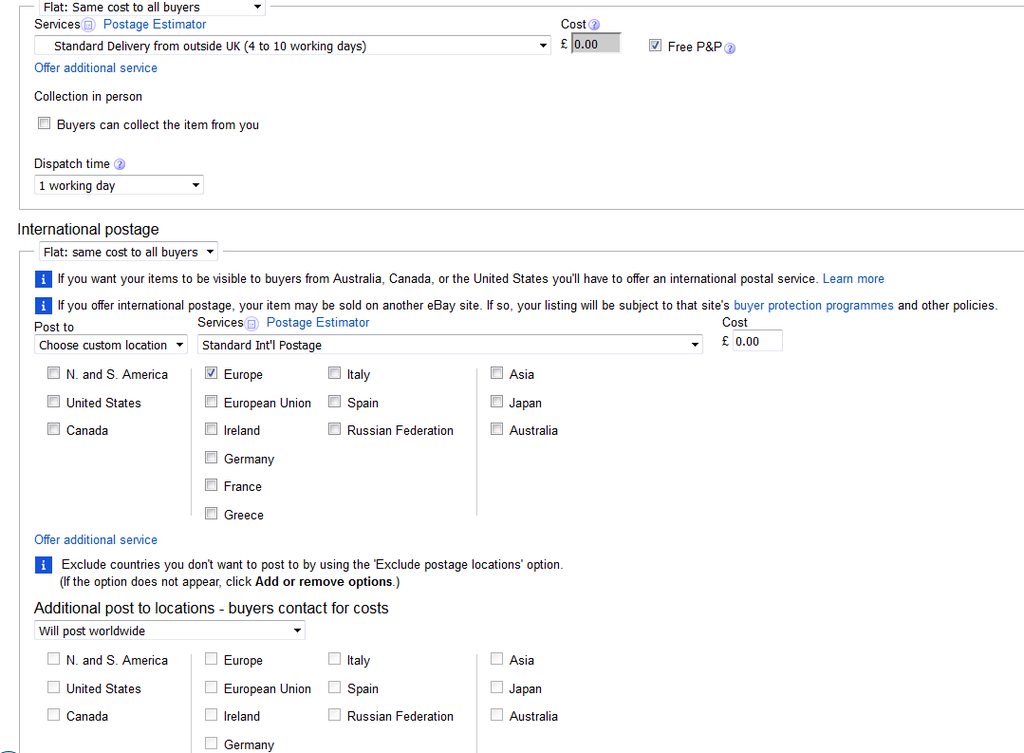The width and height of the screenshot is (1024, 753).
Task: Tick Italy in Post to list
Action: 334,373
